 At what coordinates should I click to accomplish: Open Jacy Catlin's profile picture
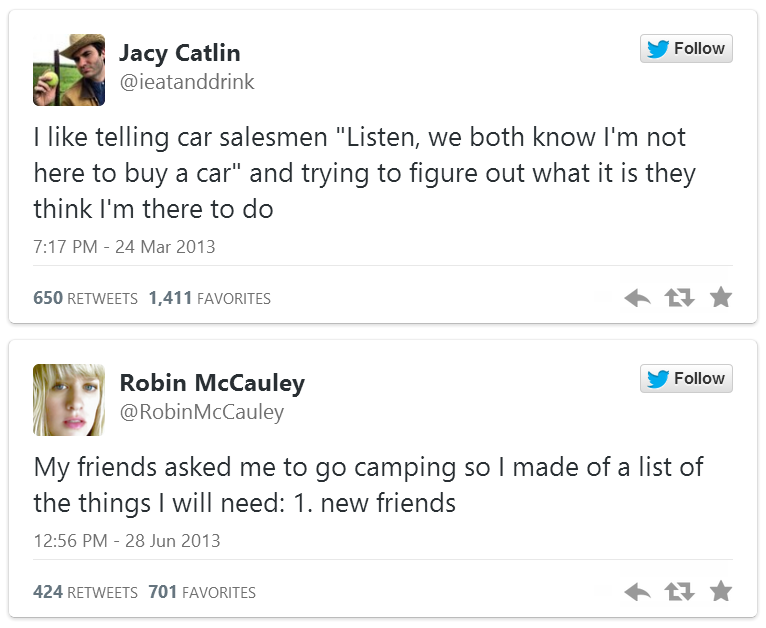click(69, 70)
